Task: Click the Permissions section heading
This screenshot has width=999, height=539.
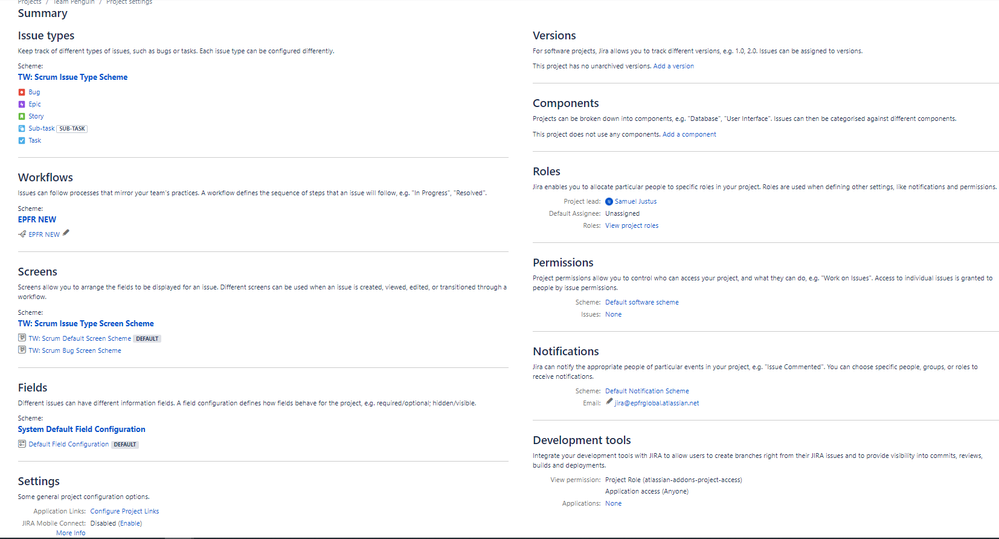Action: pos(563,262)
